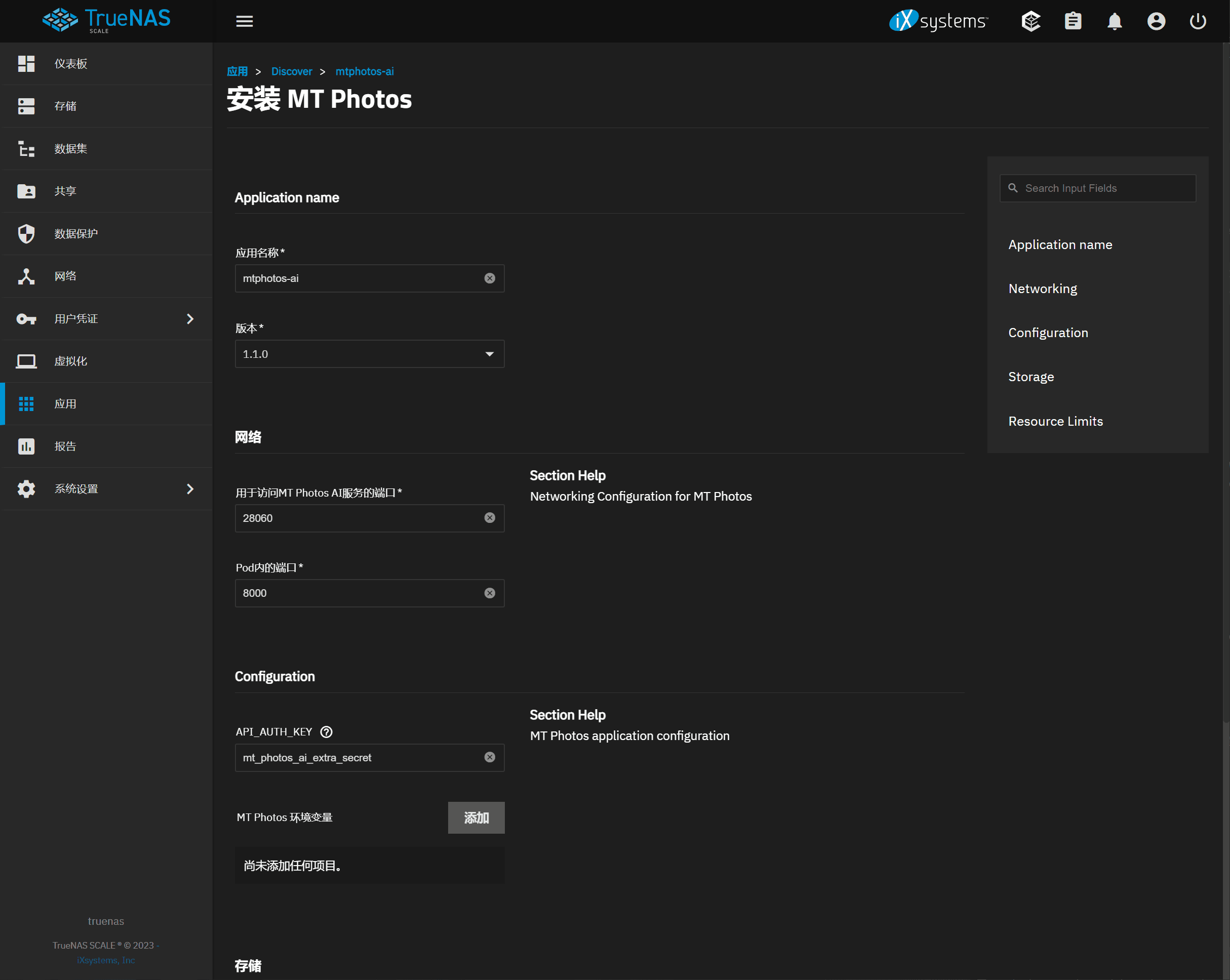Focus the Search Input Fields box
The height and width of the screenshot is (980, 1230).
point(1098,188)
